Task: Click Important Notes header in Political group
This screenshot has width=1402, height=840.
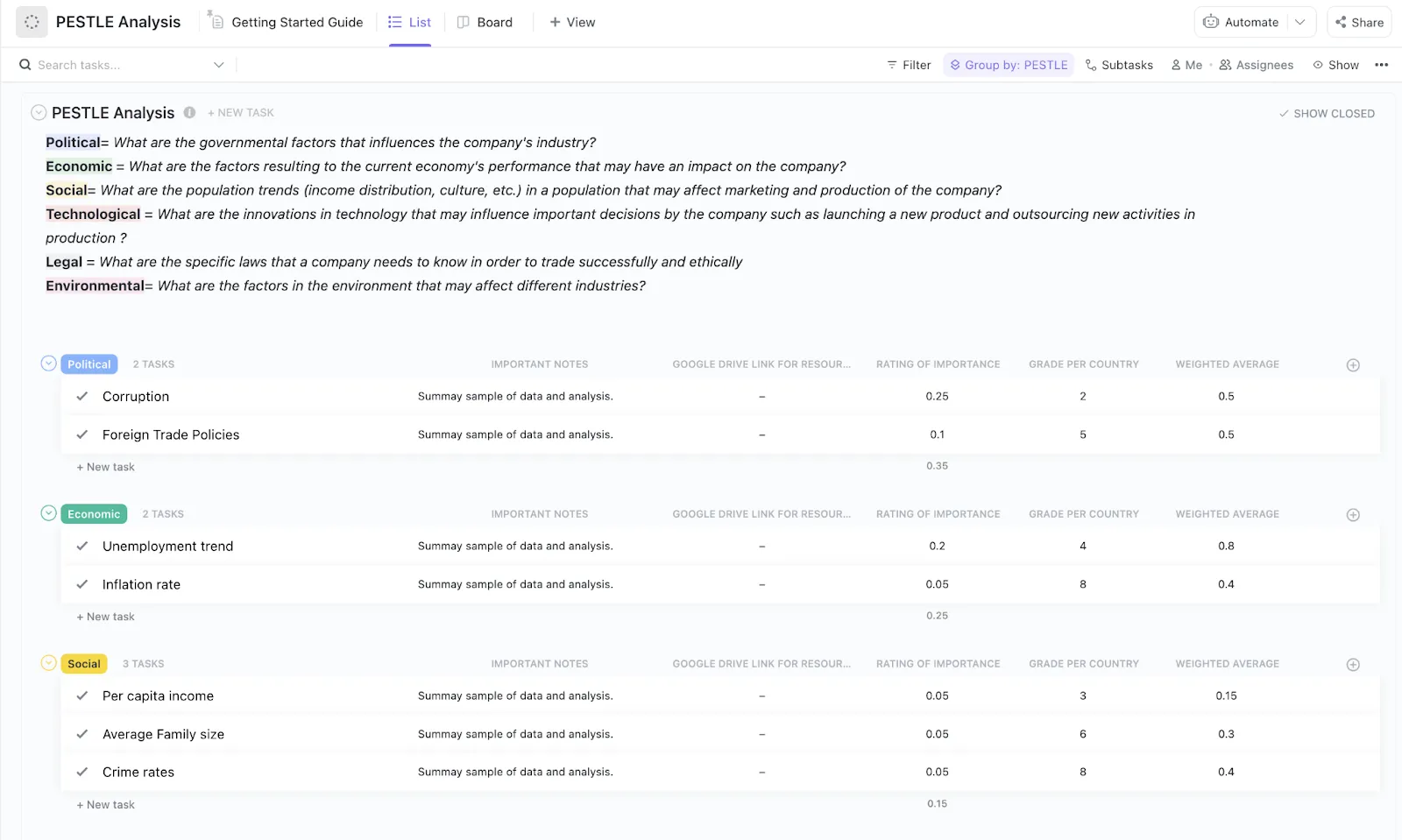Action: point(540,364)
